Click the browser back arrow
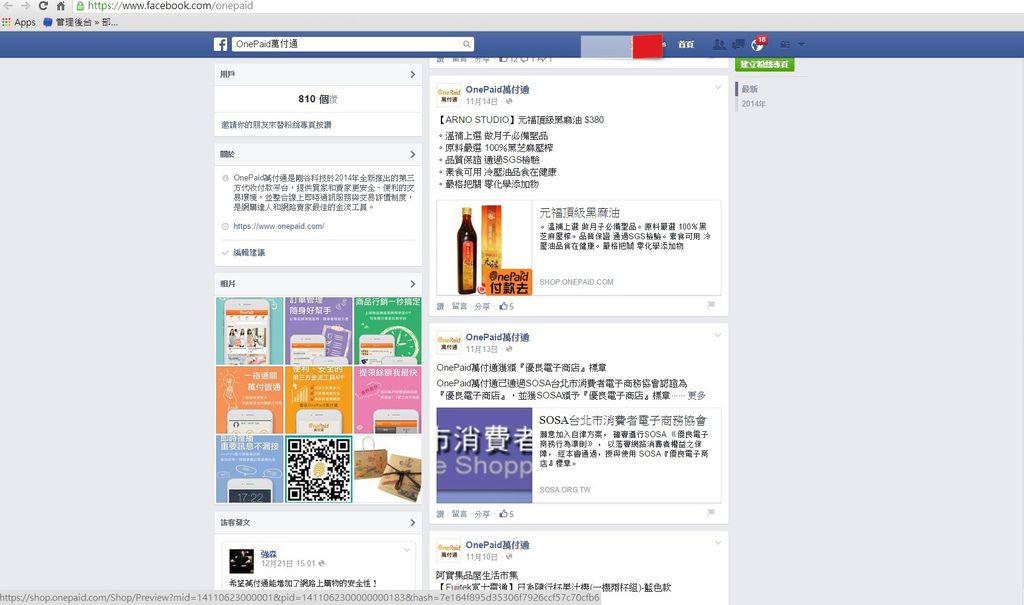The width and height of the screenshot is (1024, 605). click(8, 6)
